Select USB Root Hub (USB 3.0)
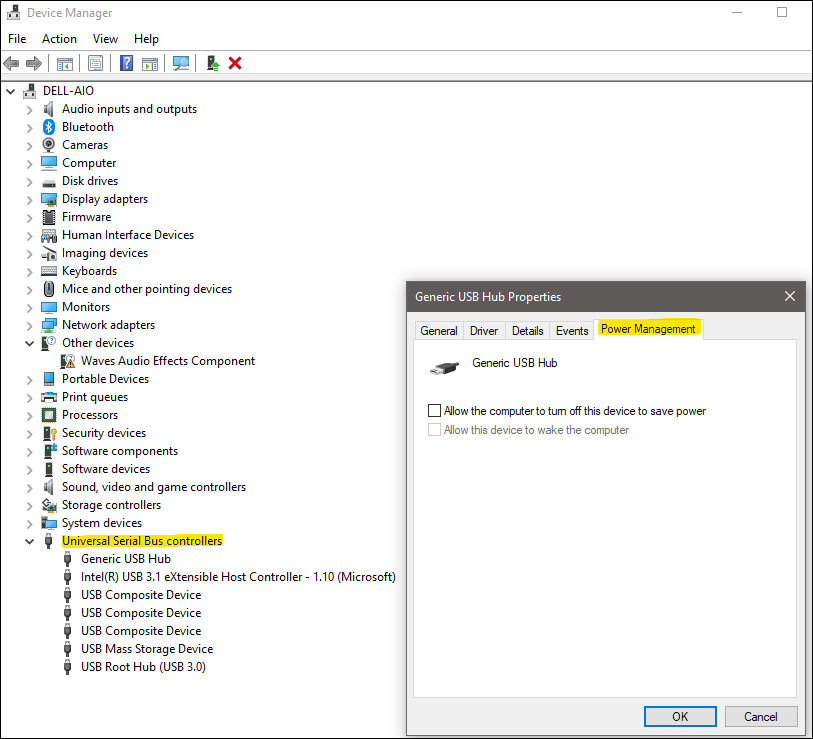 (x=143, y=667)
